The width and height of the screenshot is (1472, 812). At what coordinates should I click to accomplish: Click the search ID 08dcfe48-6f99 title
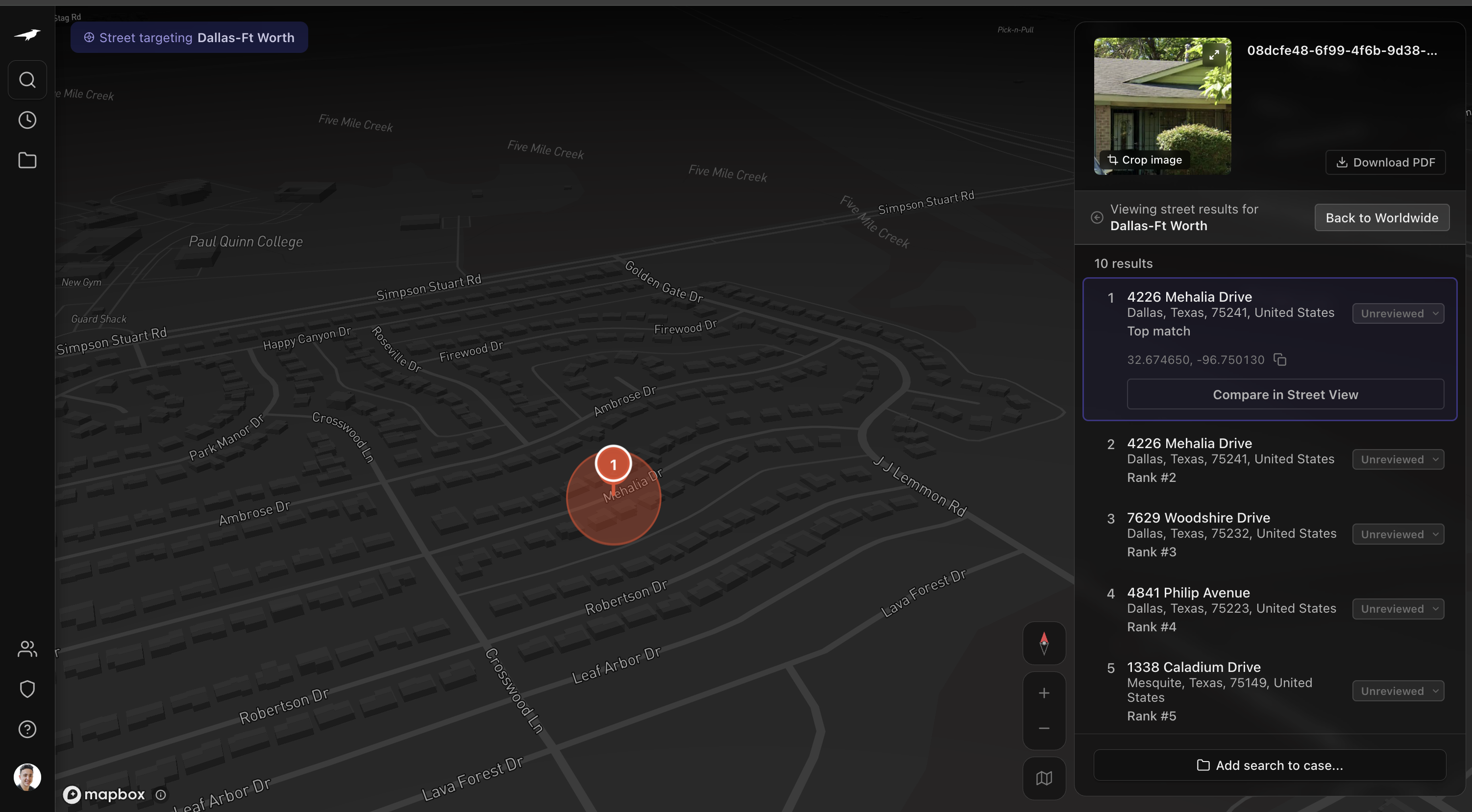1342,50
